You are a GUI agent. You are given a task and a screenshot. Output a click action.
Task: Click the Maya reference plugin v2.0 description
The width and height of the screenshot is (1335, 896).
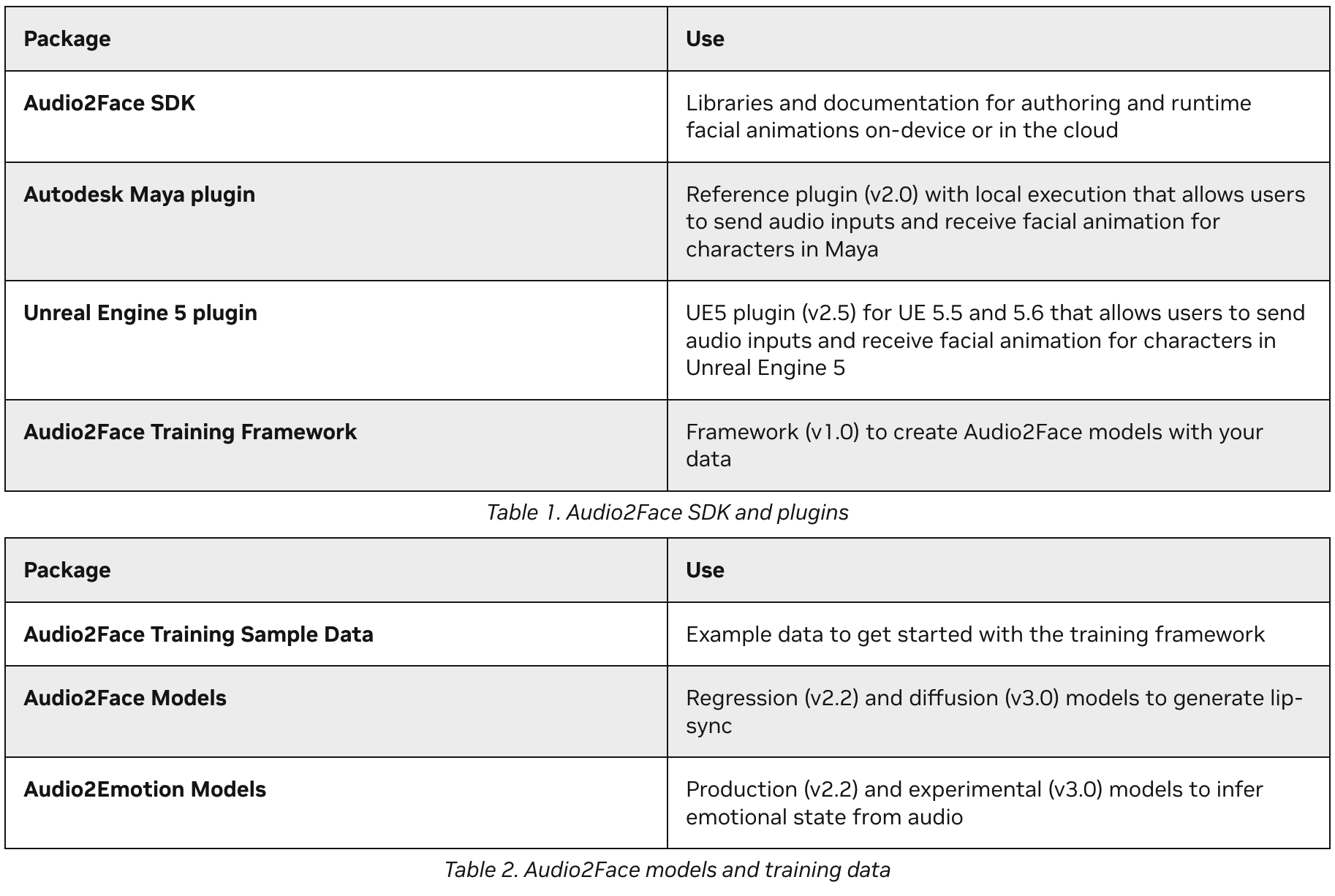pos(994,221)
